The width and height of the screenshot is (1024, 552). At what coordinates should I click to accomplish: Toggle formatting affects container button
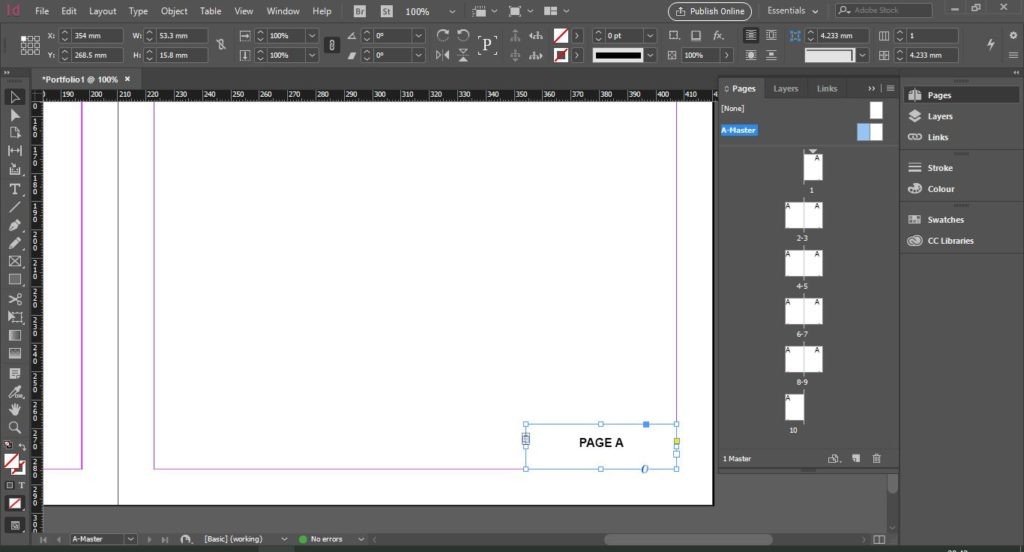(x=9, y=485)
